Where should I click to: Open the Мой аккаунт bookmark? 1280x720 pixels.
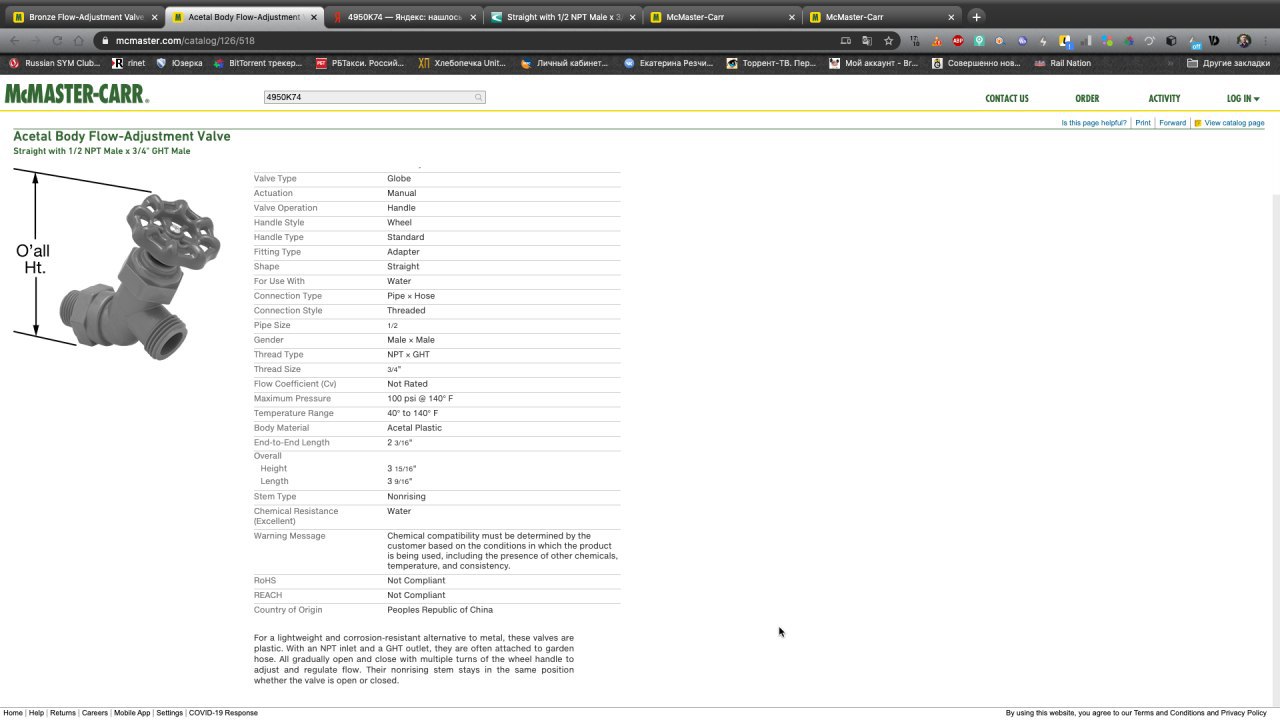click(874, 63)
